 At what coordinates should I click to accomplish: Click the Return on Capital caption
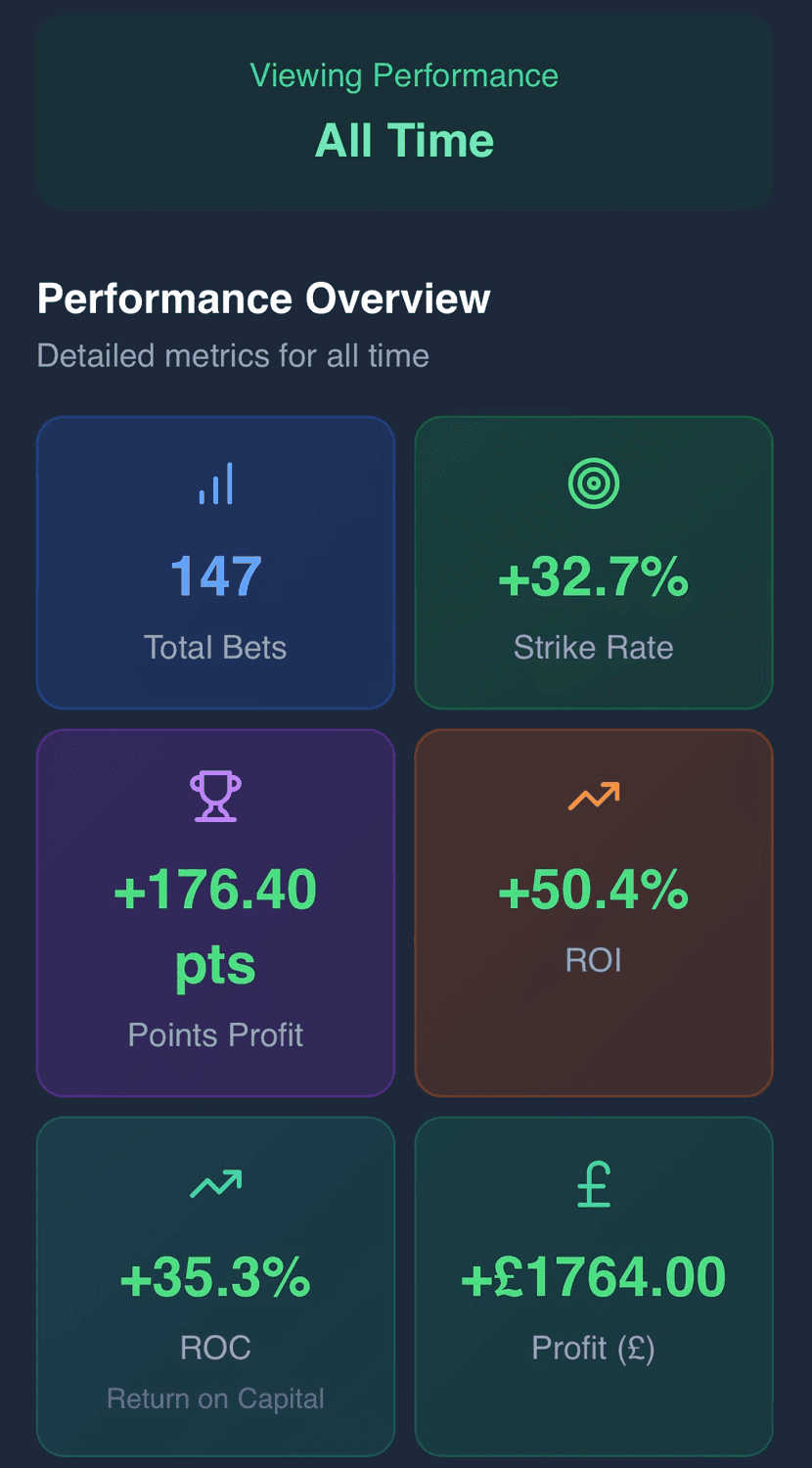click(x=215, y=1399)
